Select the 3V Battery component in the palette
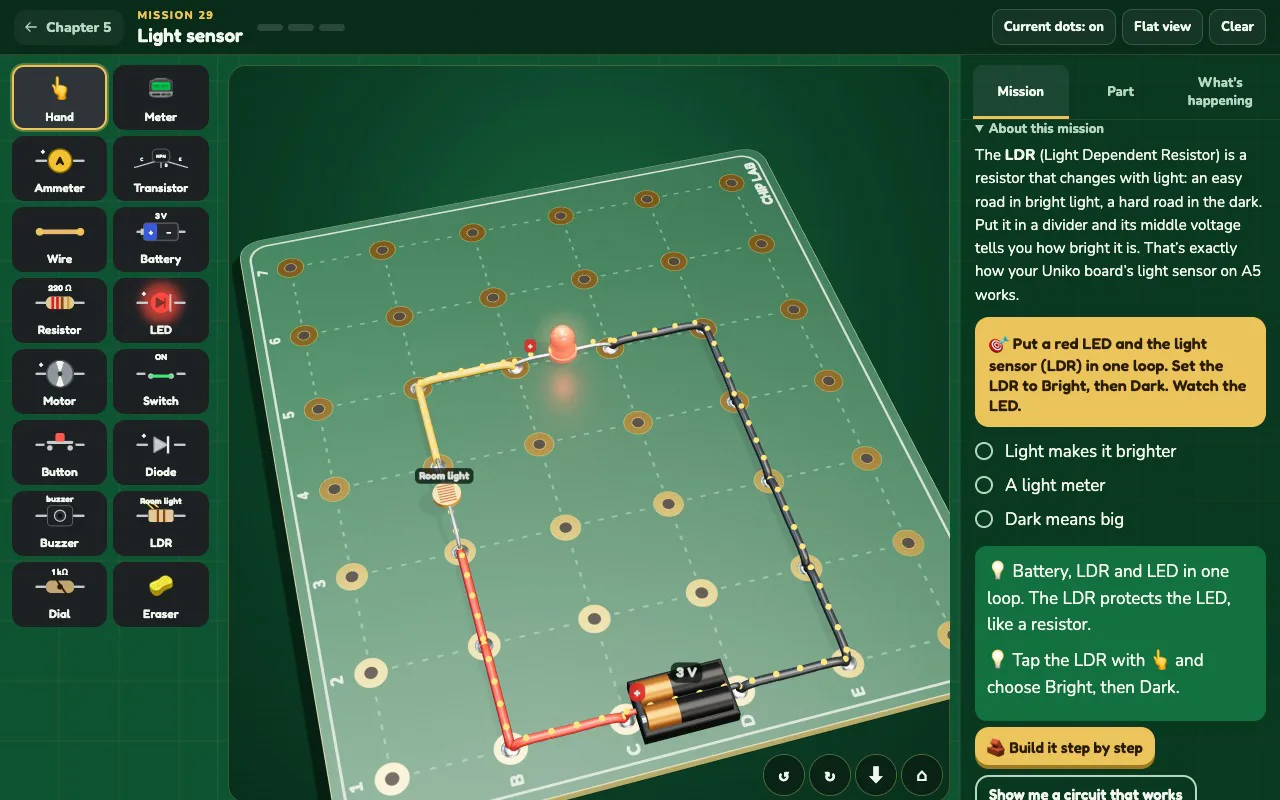The width and height of the screenshot is (1280, 800). [x=161, y=240]
